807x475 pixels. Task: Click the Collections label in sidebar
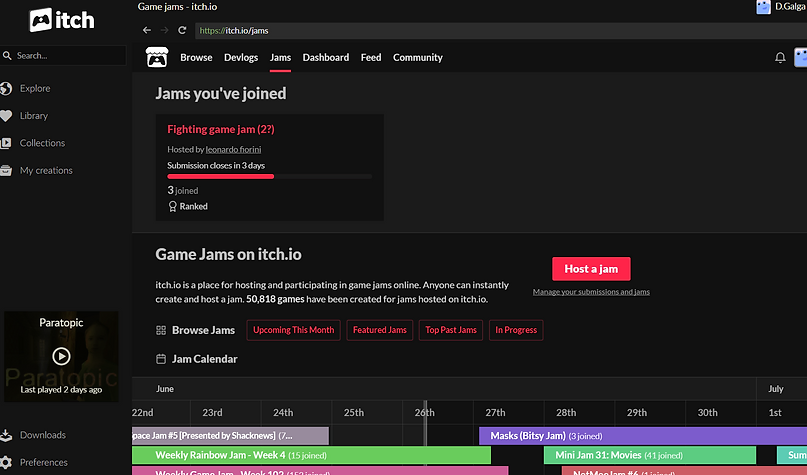click(42, 143)
